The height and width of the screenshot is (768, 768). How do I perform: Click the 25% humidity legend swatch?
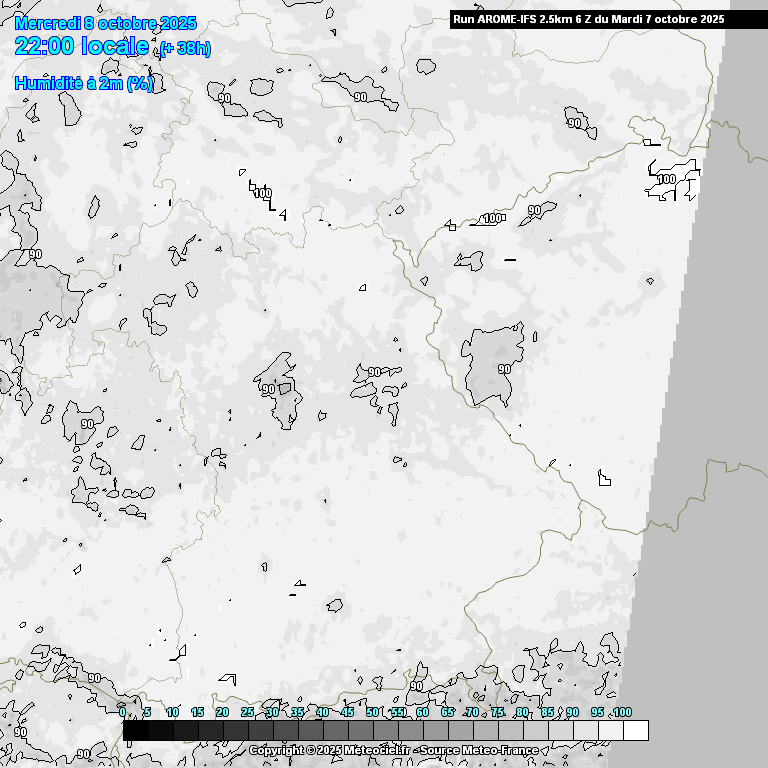click(x=261, y=731)
